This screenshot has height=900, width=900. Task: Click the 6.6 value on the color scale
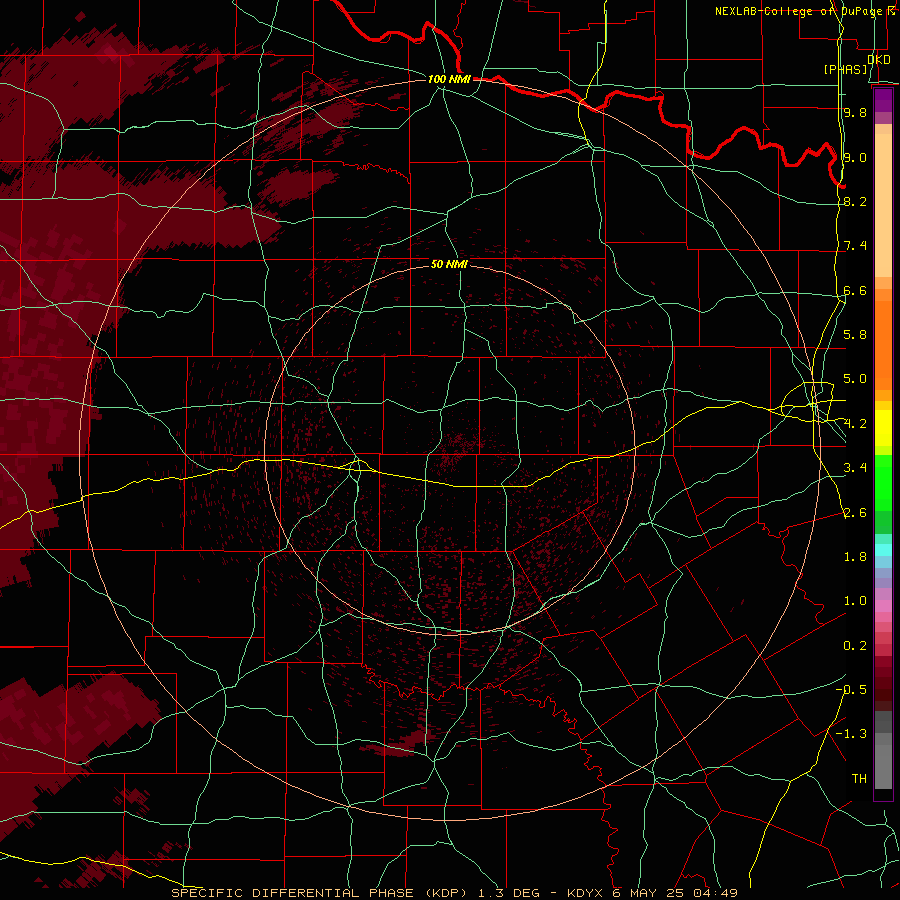click(x=855, y=290)
